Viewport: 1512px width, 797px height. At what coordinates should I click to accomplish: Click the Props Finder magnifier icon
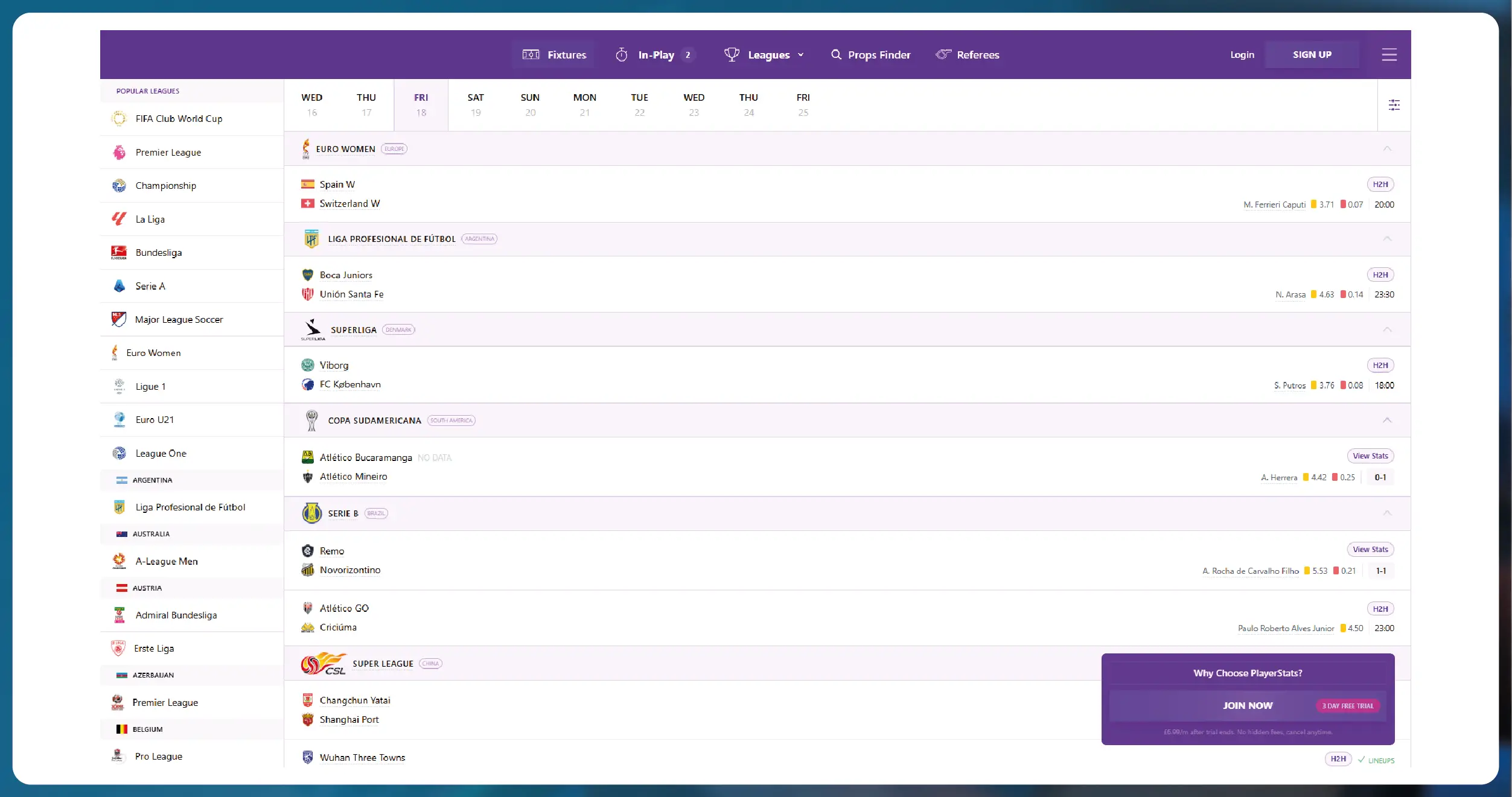tap(836, 54)
